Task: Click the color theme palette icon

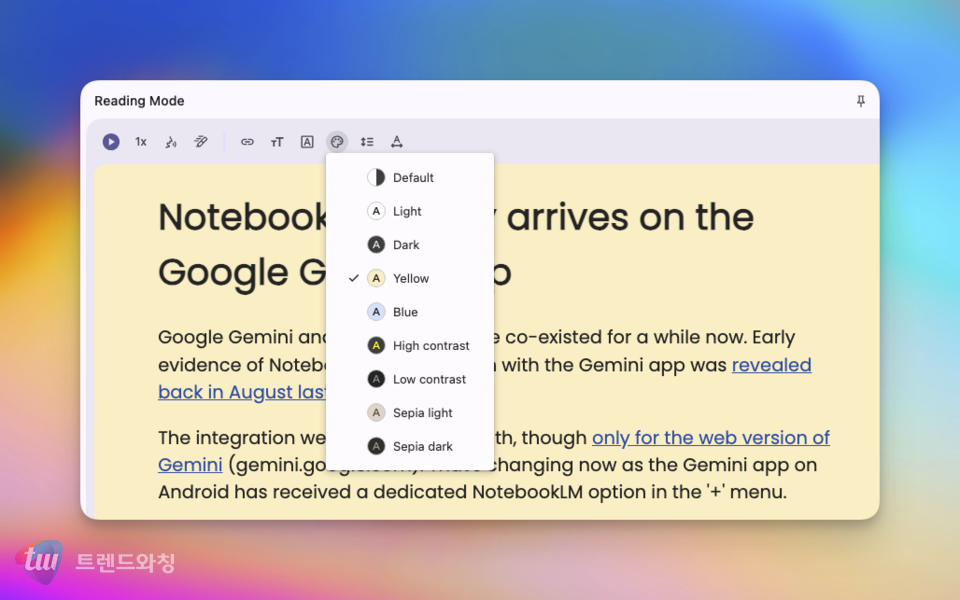Action: tap(337, 142)
